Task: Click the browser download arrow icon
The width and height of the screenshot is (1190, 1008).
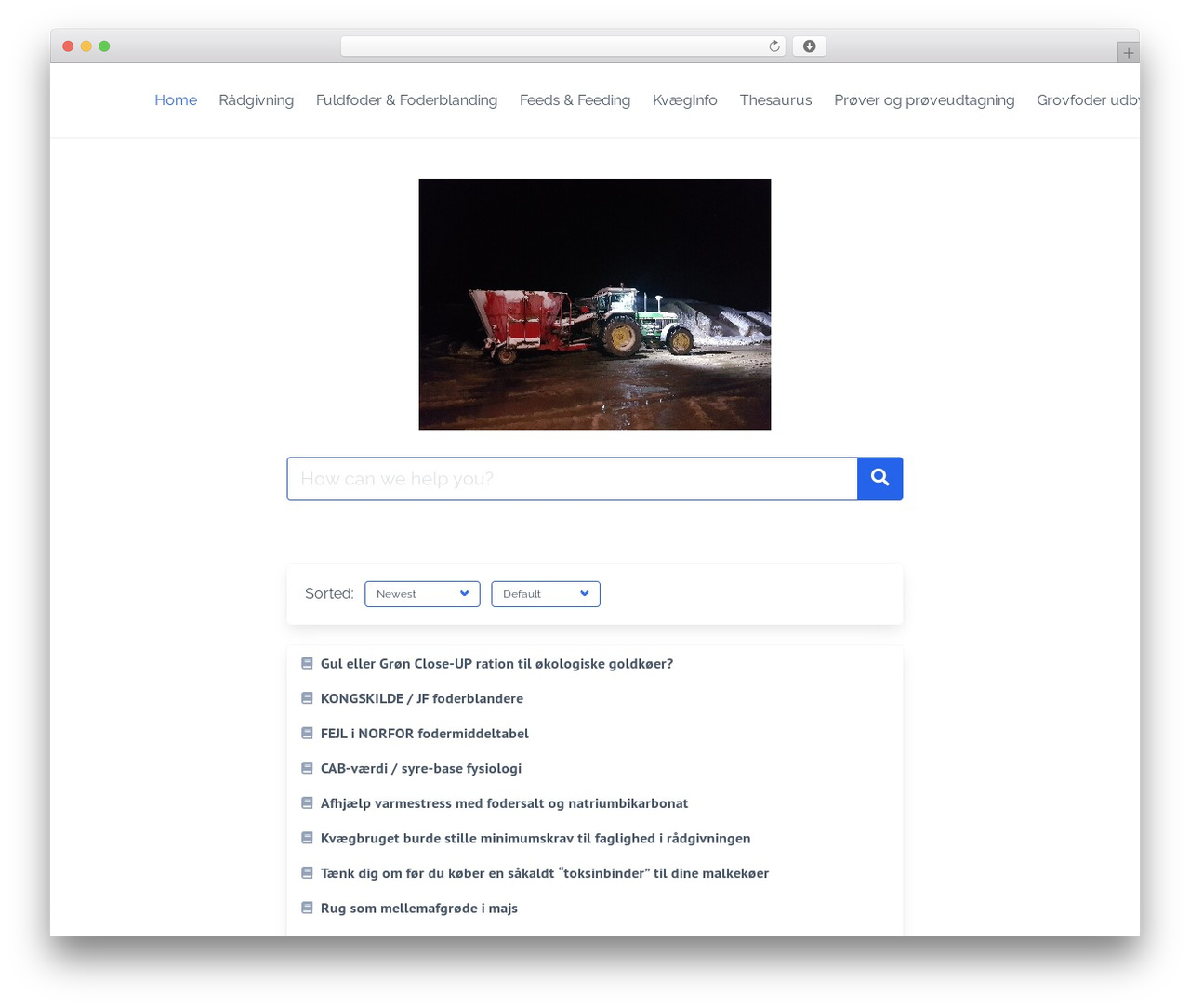Action: (x=809, y=46)
